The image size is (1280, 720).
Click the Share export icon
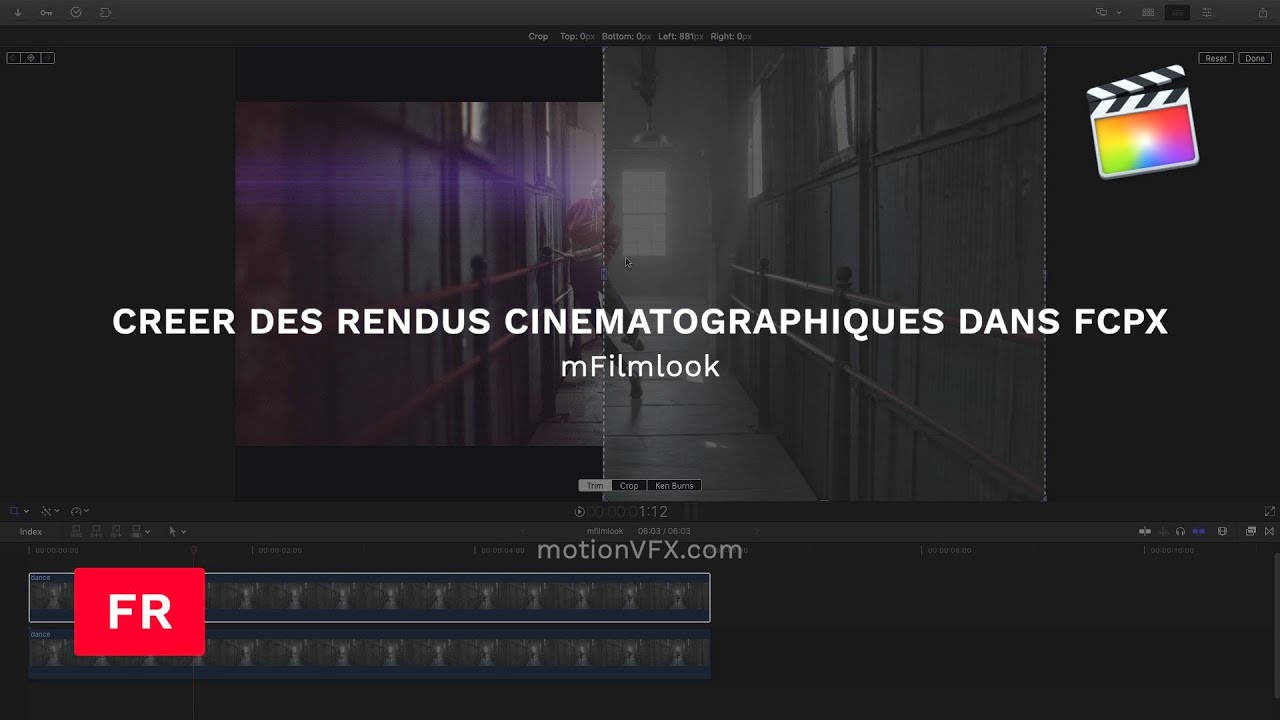(1263, 13)
